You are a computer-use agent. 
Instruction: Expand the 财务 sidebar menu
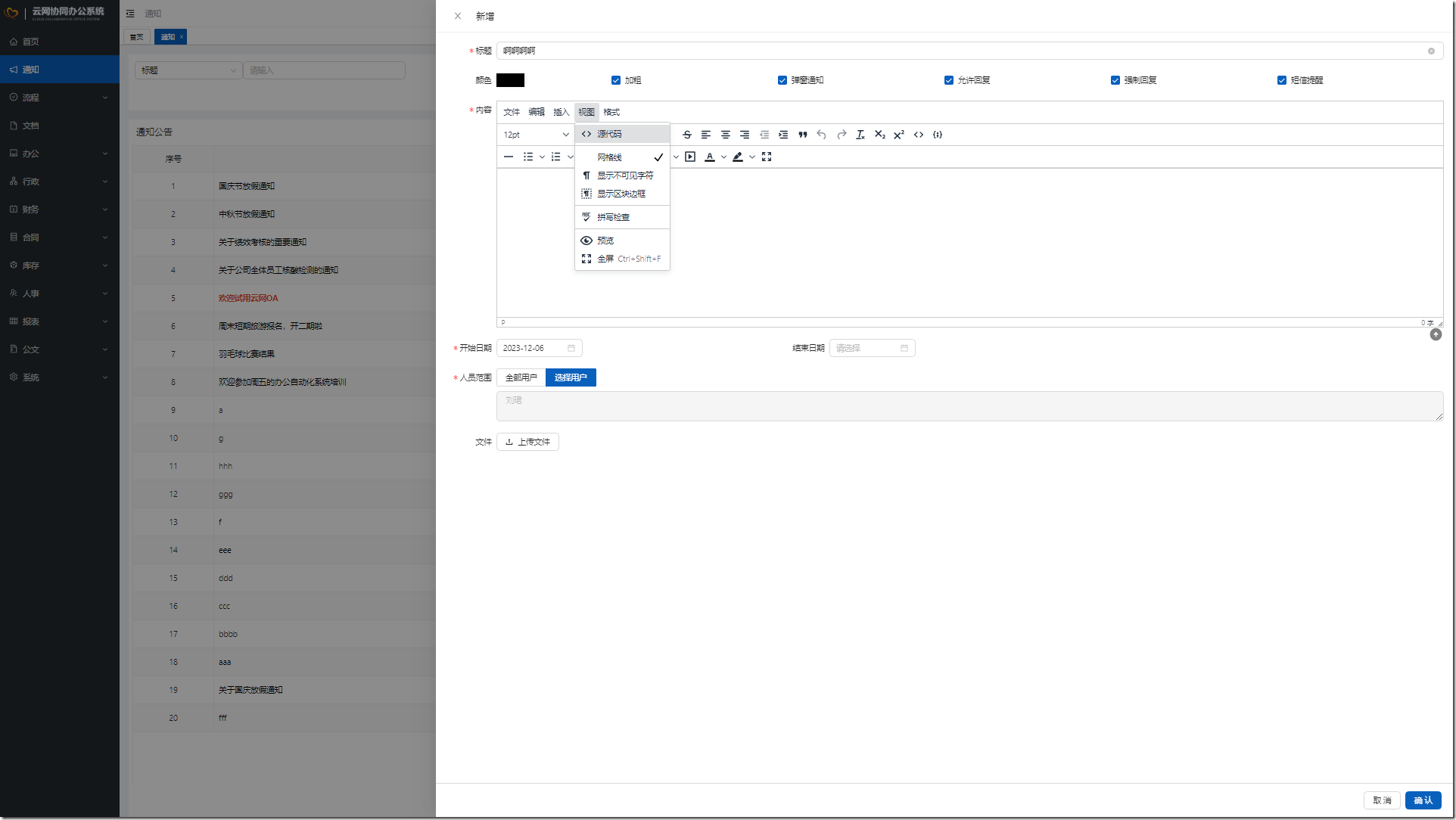pyautogui.click(x=60, y=210)
